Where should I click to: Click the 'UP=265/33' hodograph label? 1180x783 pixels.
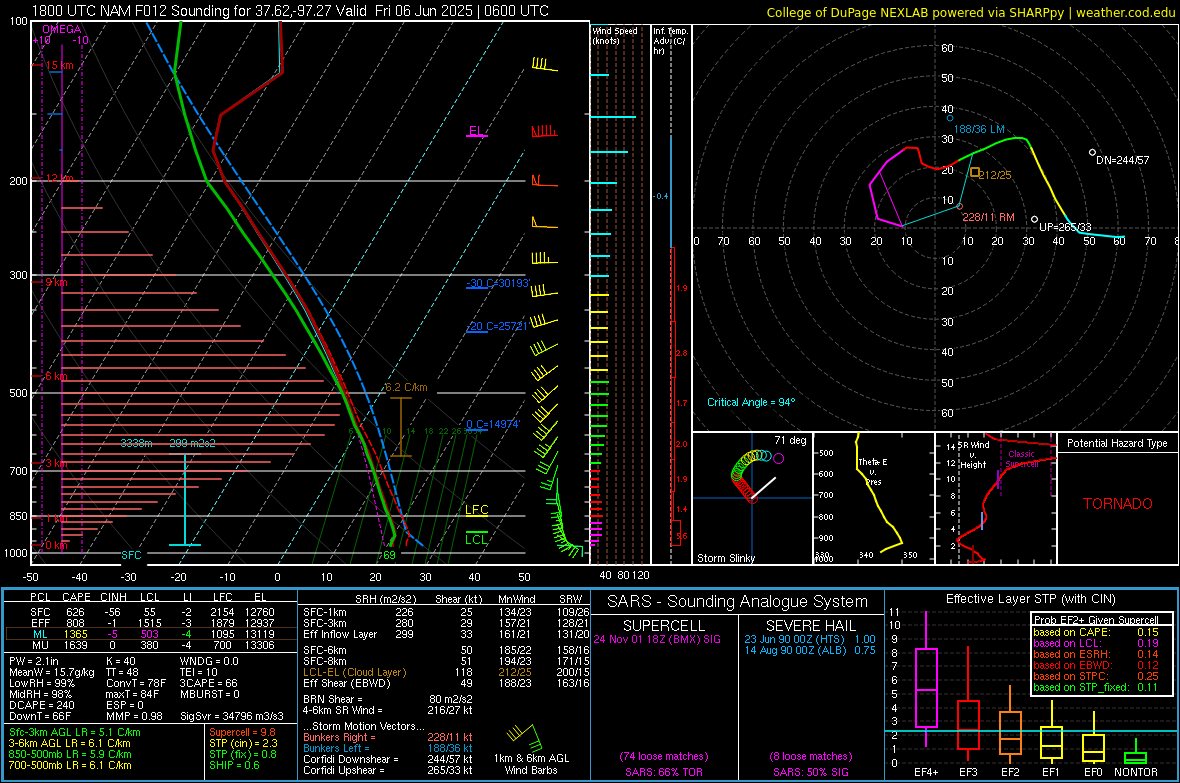pyautogui.click(x=1065, y=227)
